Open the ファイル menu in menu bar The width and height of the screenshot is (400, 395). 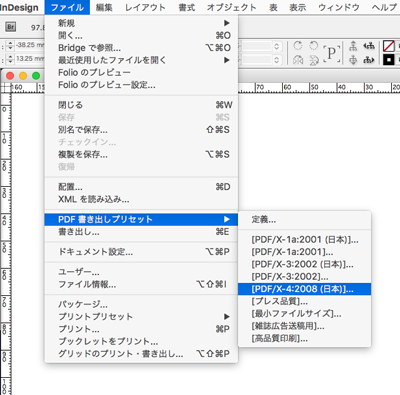(67, 7)
